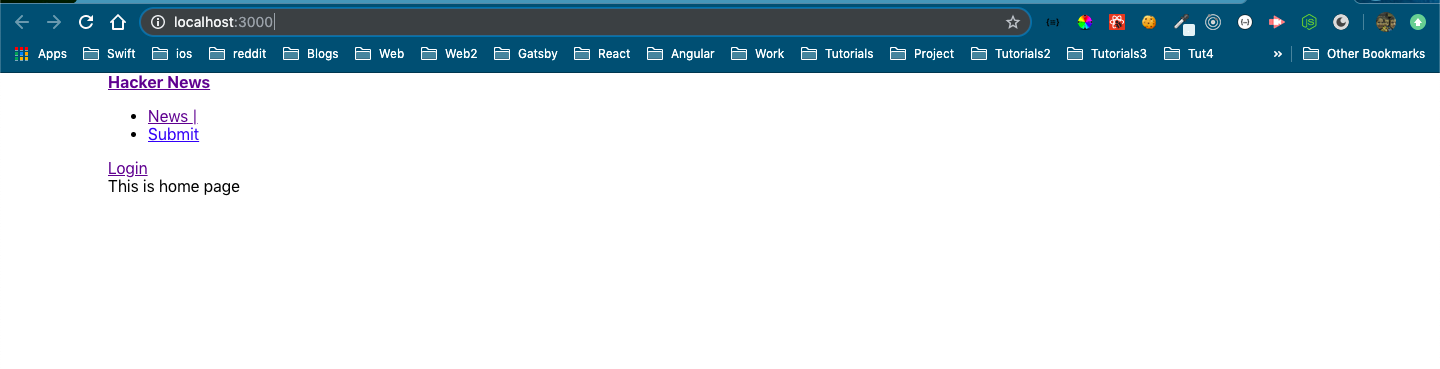
Task: Open the Project bookmarks folder
Action: pos(922,54)
